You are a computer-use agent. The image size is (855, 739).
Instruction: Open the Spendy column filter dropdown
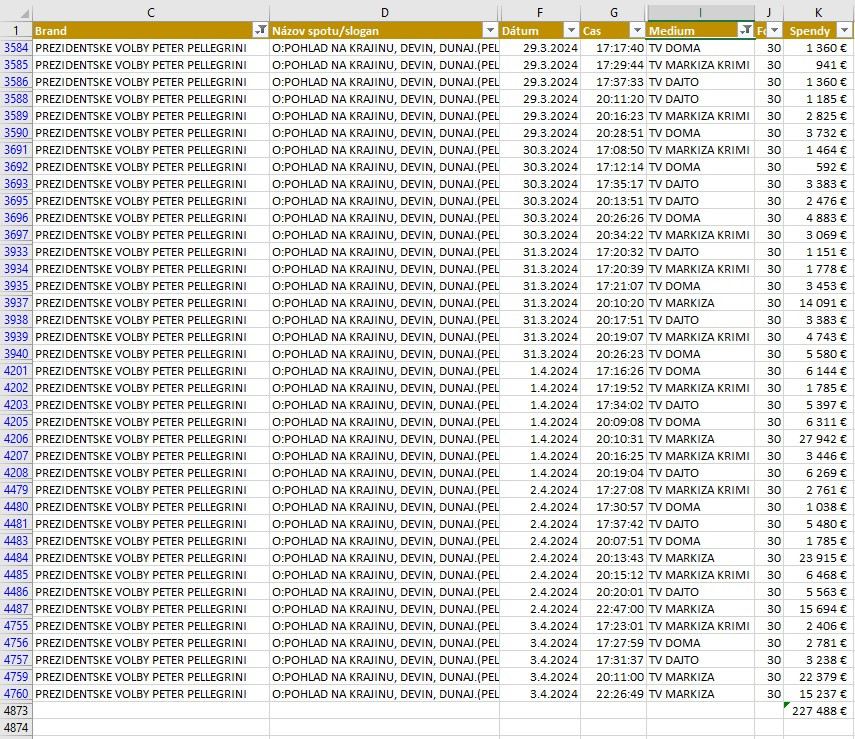click(844, 31)
